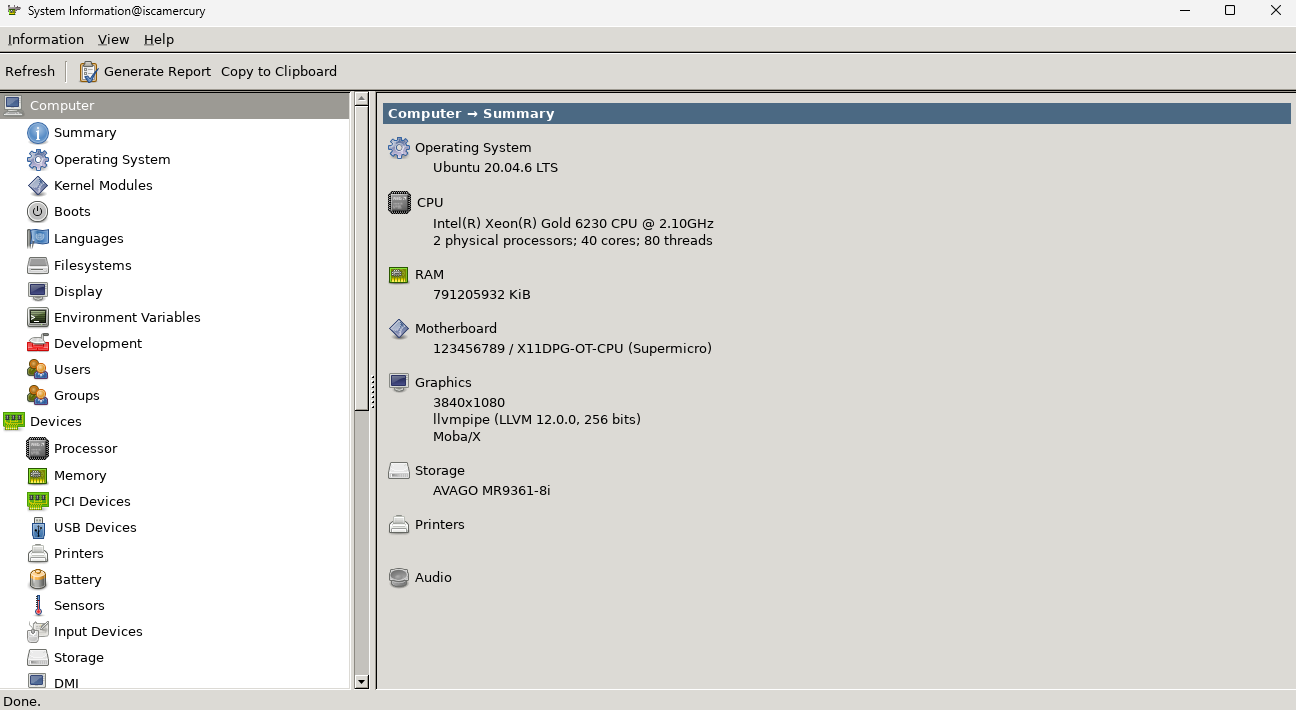
Task: Click the 3840x1080 resolution text
Action: [x=469, y=402]
